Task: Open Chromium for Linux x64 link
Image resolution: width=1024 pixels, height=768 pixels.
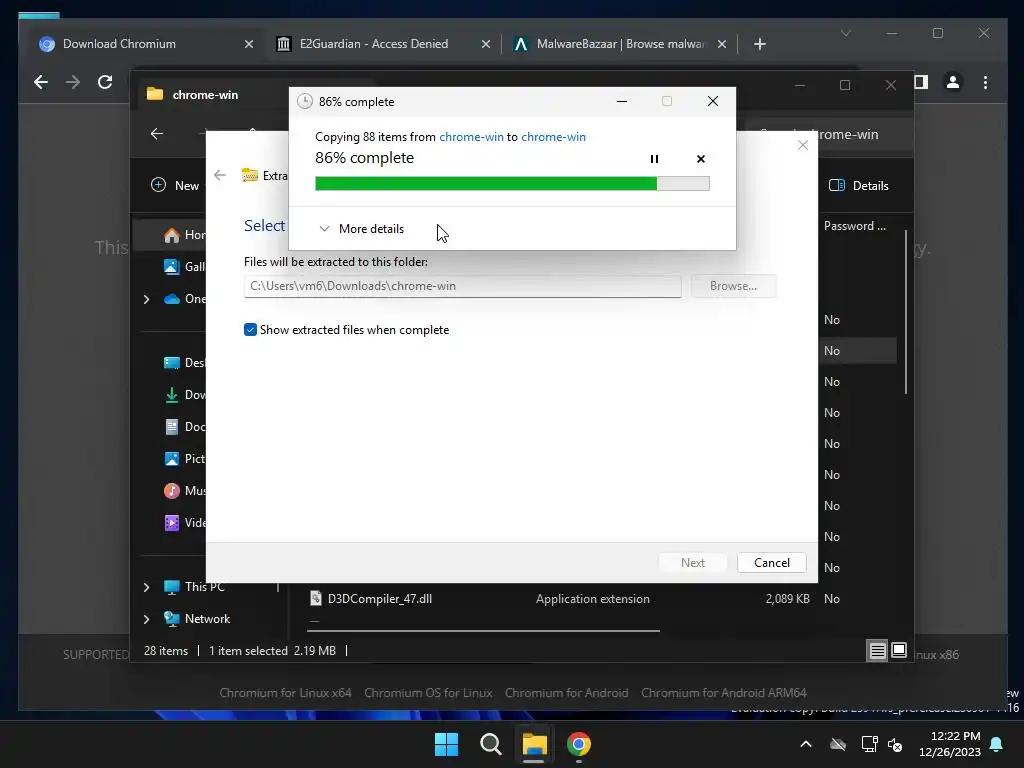Action: 285,693
